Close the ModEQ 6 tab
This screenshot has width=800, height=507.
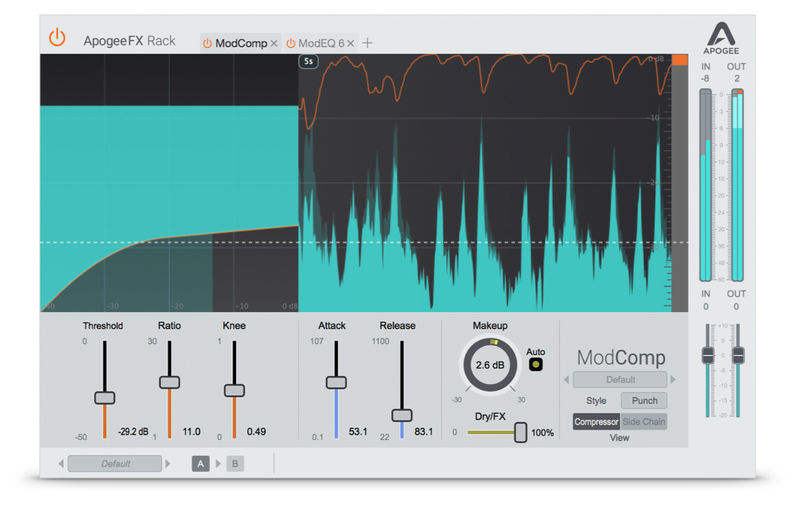(x=351, y=44)
